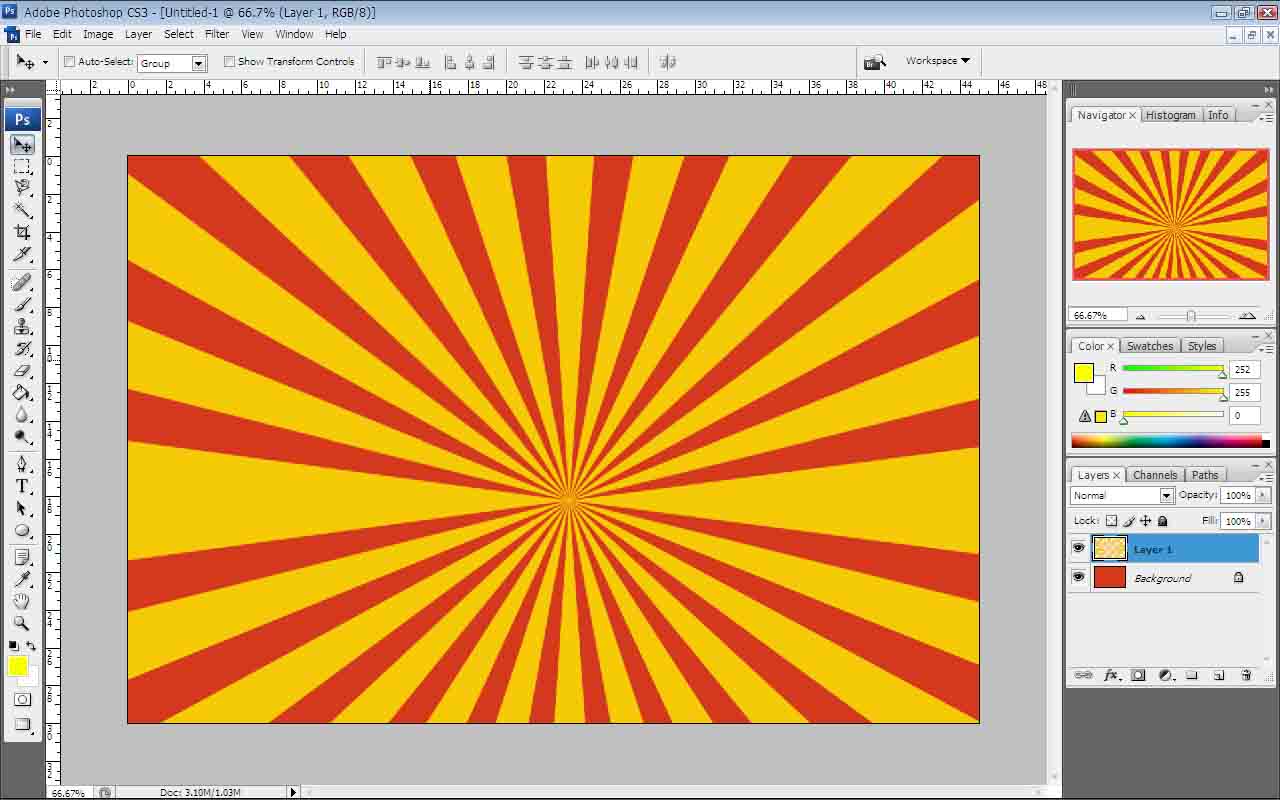
Task: Select the Path Selection tool
Action: (x=22, y=509)
